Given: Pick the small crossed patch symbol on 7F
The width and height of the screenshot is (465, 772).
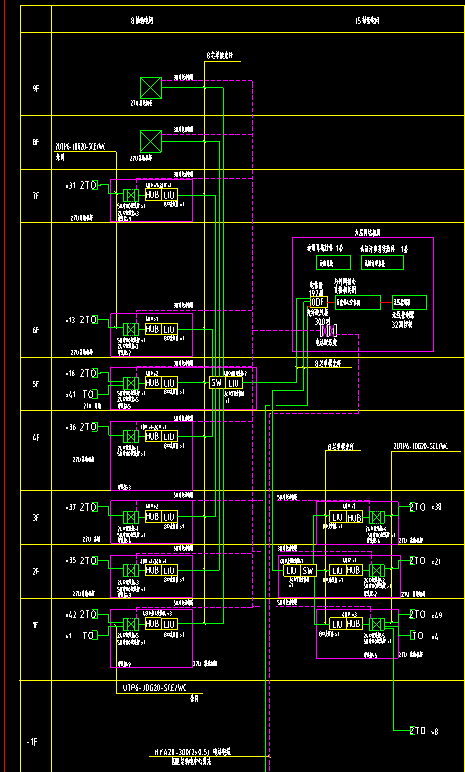Looking at the screenshot, I should point(131,195).
